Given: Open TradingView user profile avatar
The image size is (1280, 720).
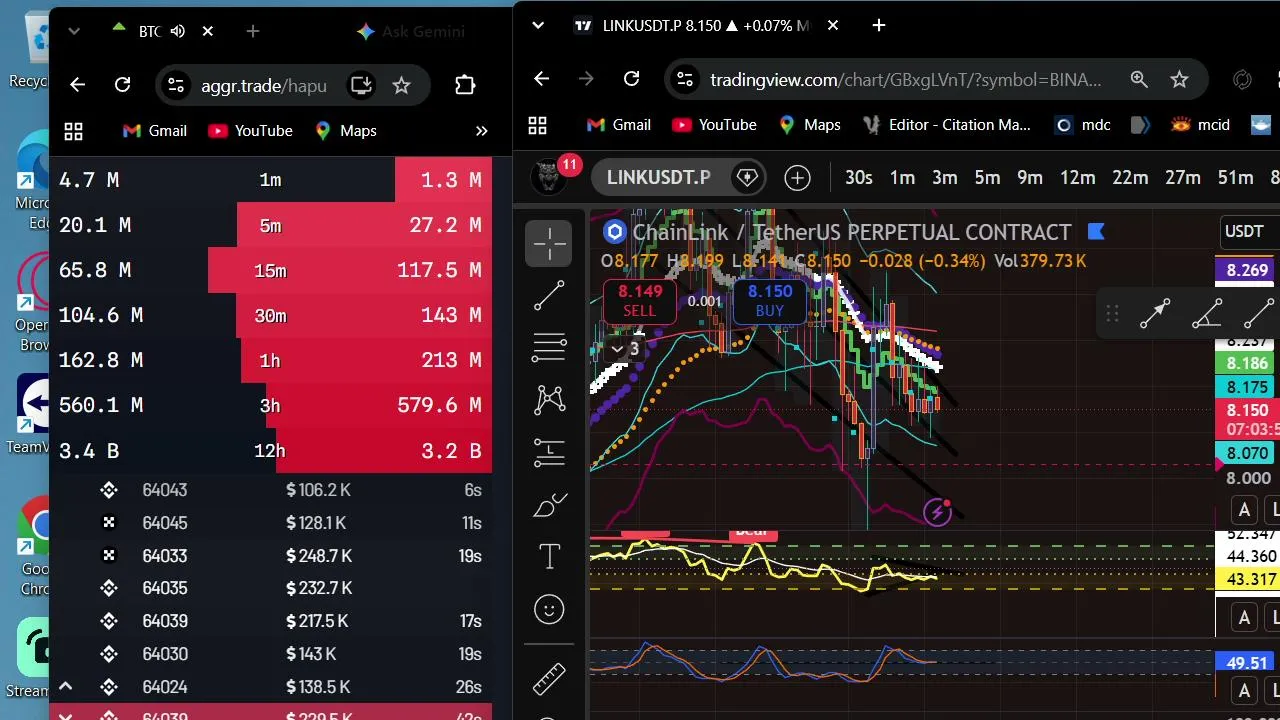Looking at the screenshot, I should [x=547, y=177].
